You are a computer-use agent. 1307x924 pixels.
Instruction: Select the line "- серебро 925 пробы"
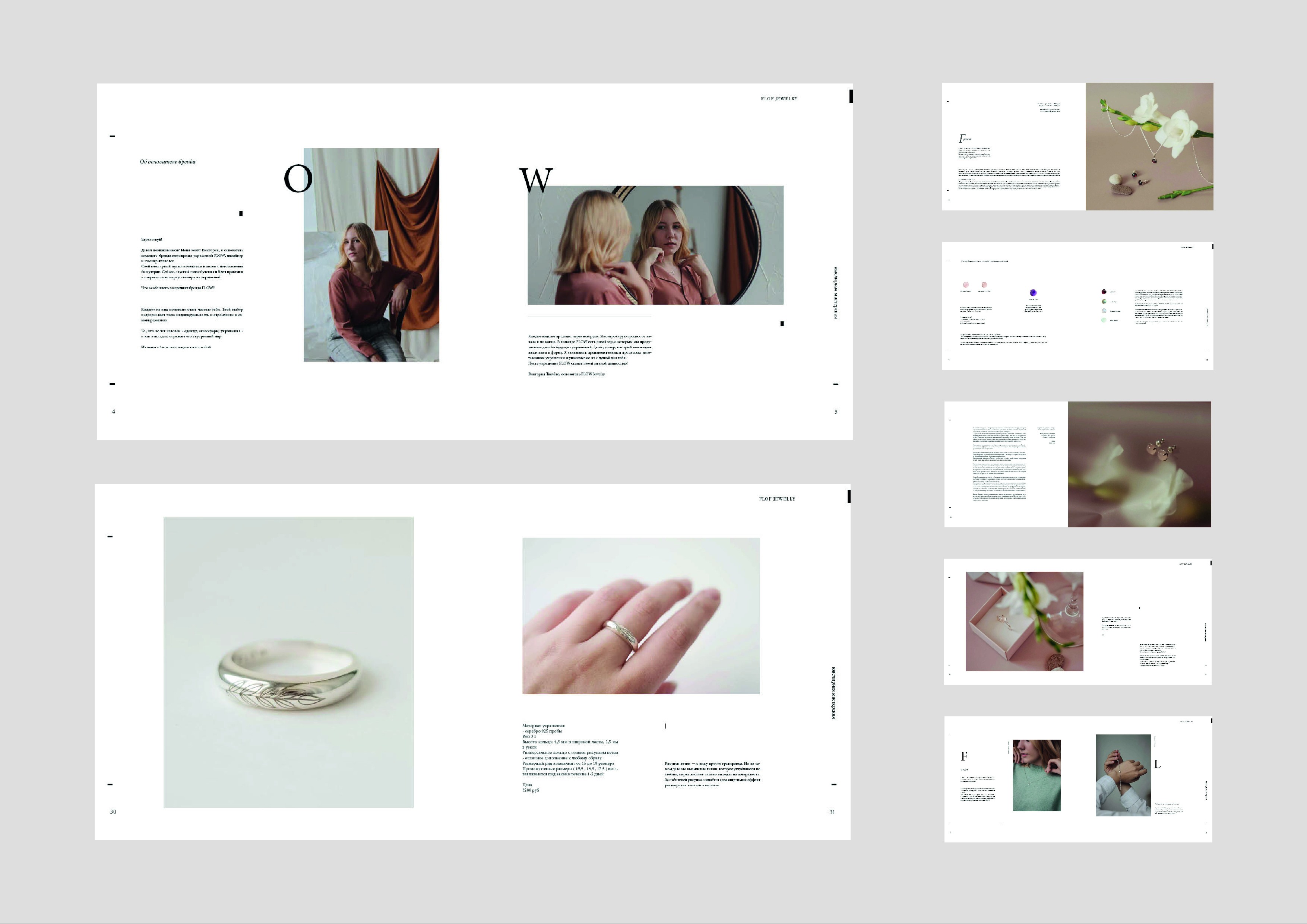[542, 731]
